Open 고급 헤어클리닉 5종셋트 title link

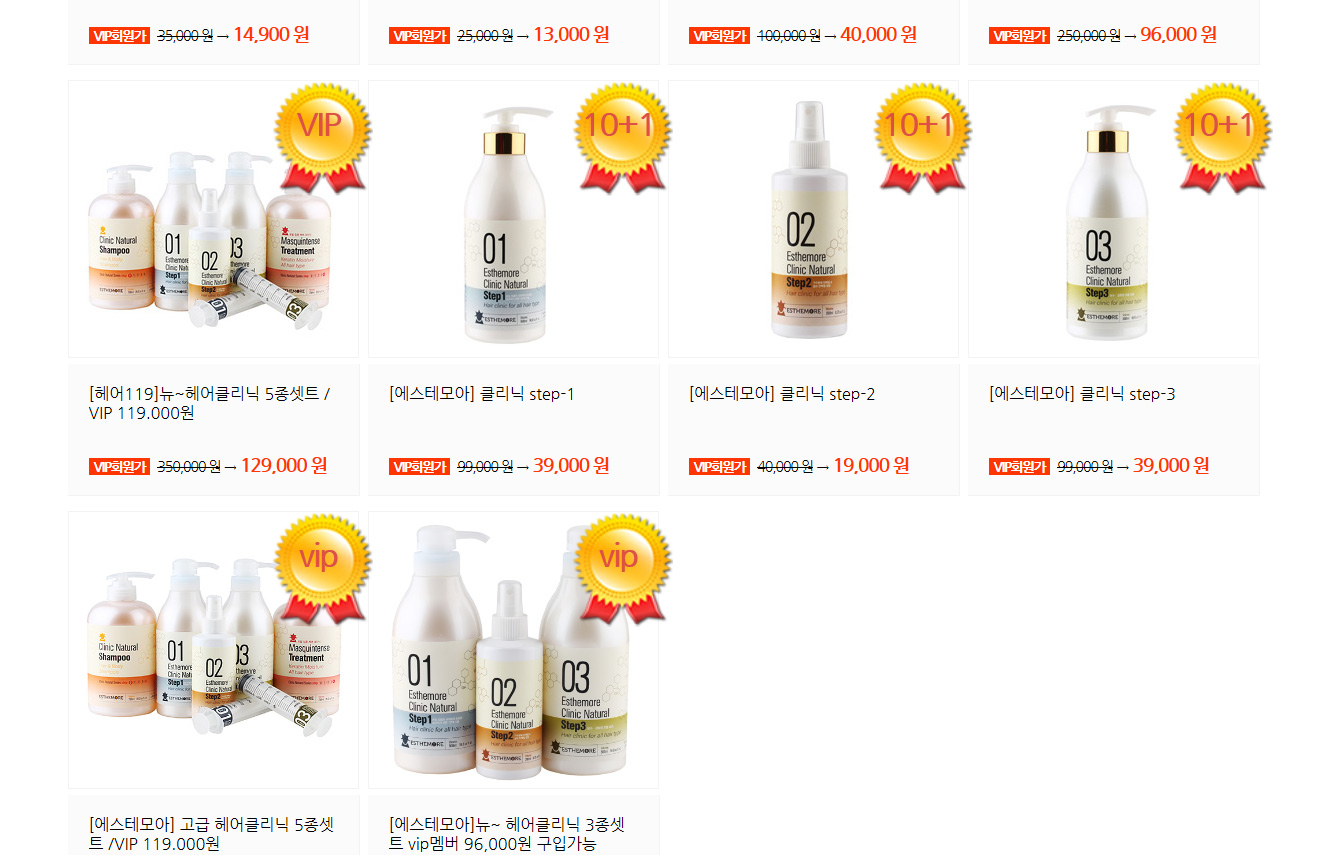(211, 834)
